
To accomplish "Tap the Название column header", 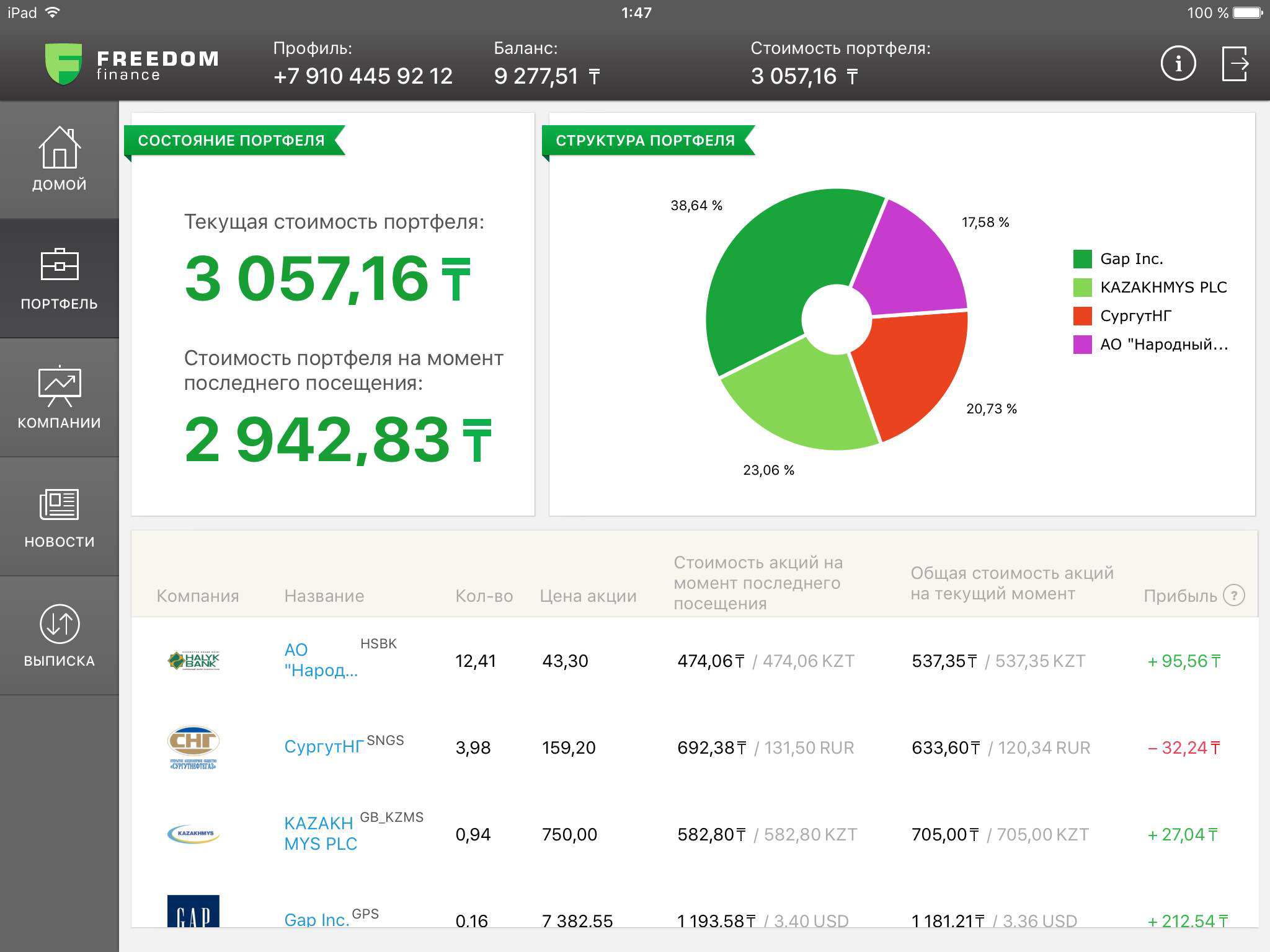I will coord(324,596).
